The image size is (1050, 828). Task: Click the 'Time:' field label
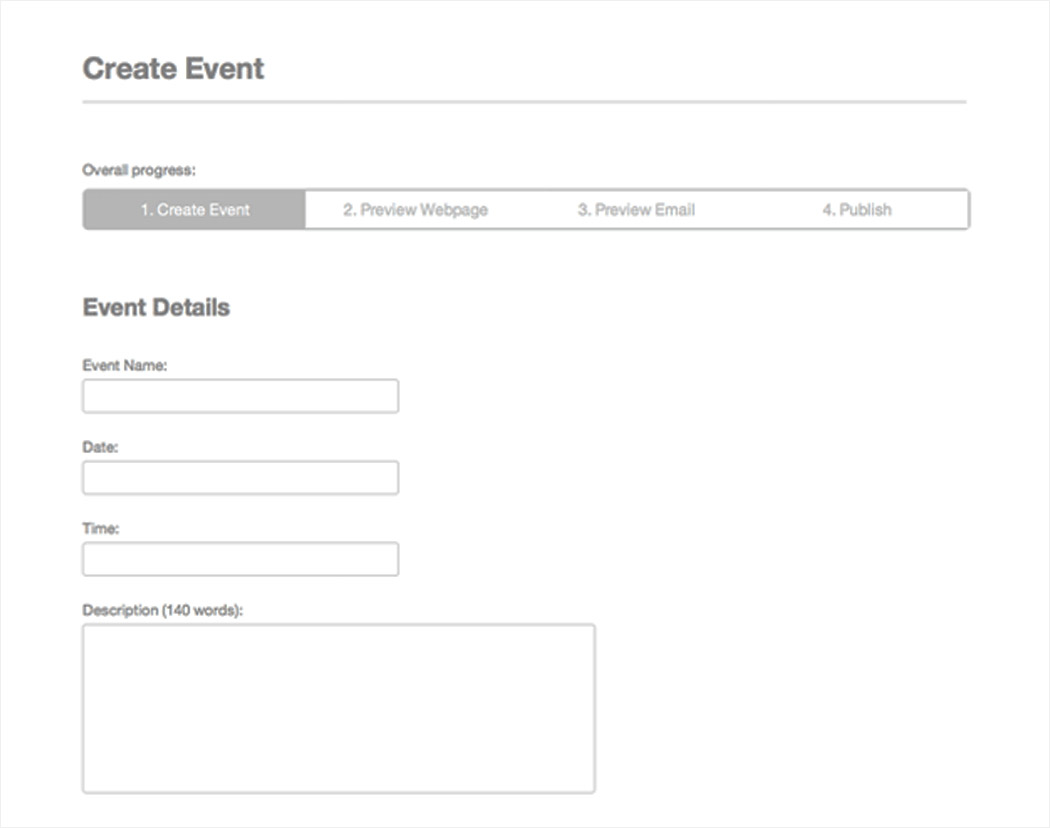click(x=99, y=528)
